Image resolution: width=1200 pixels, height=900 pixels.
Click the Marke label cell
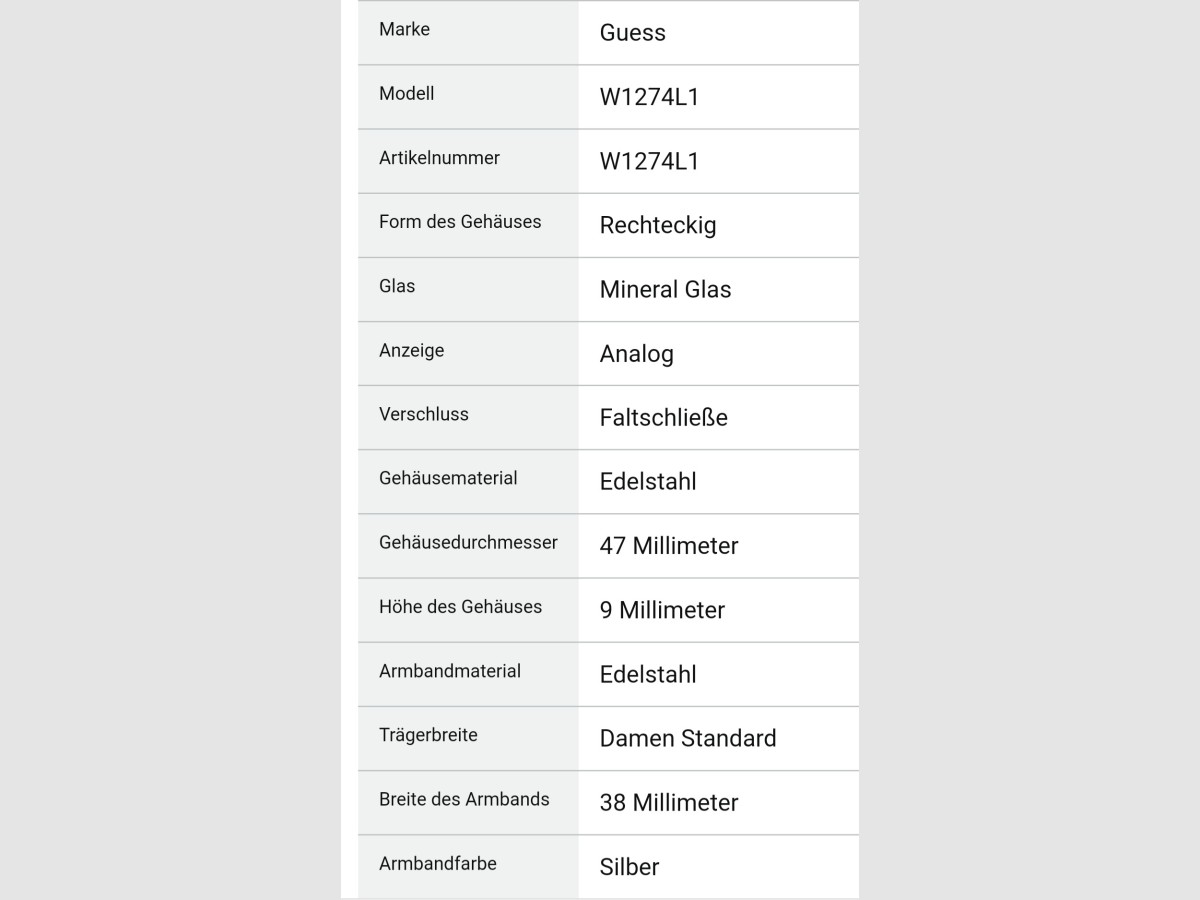coord(468,32)
